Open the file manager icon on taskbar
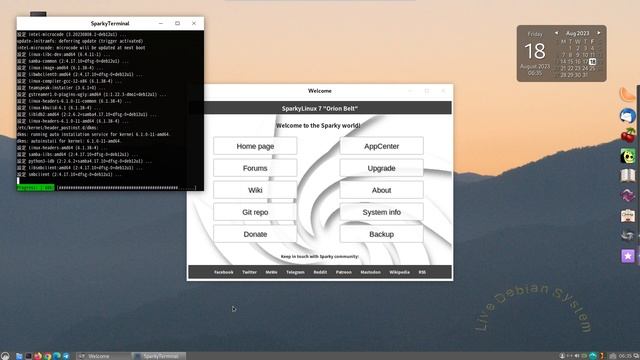This screenshot has height=360, width=640. click(19, 356)
